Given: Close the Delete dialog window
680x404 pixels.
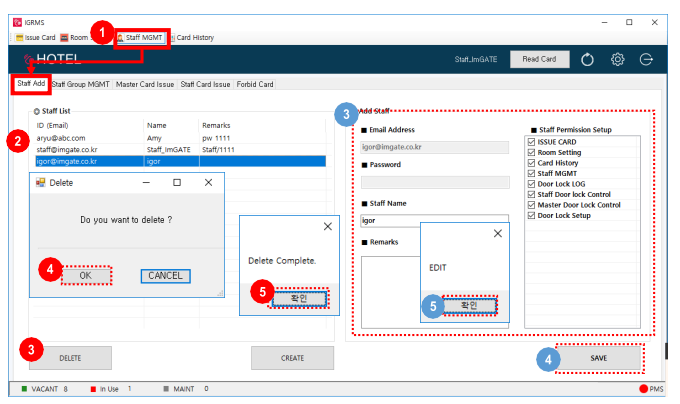Looking at the screenshot, I should [209, 182].
